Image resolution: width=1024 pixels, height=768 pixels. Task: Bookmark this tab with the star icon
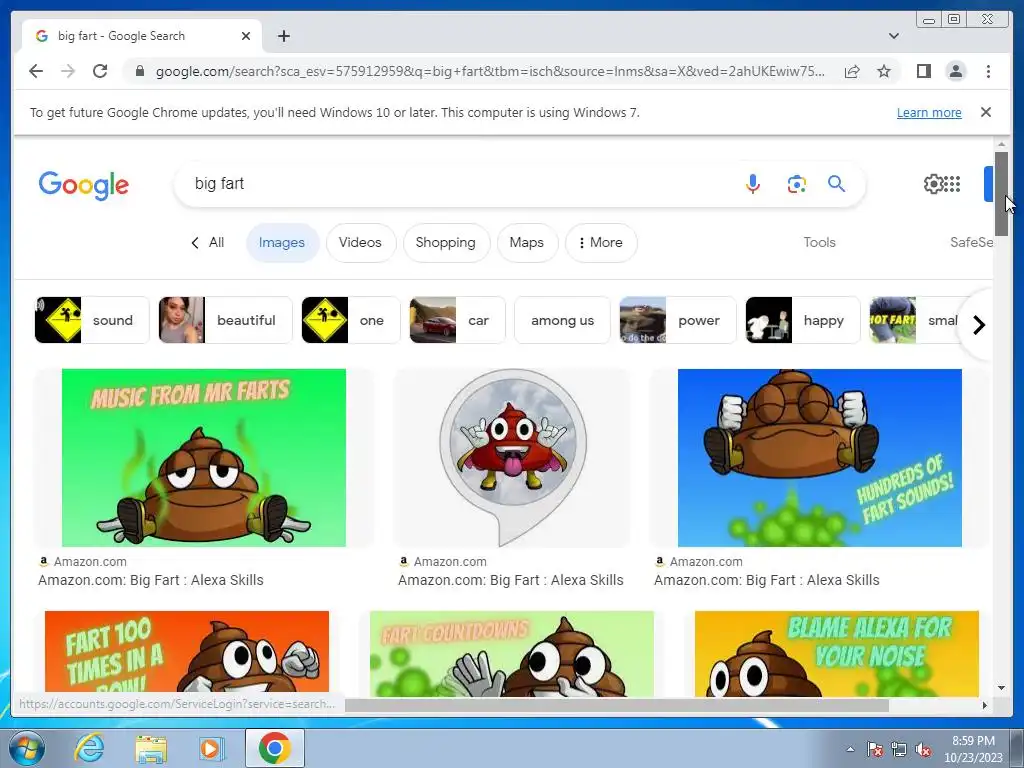click(x=884, y=71)
